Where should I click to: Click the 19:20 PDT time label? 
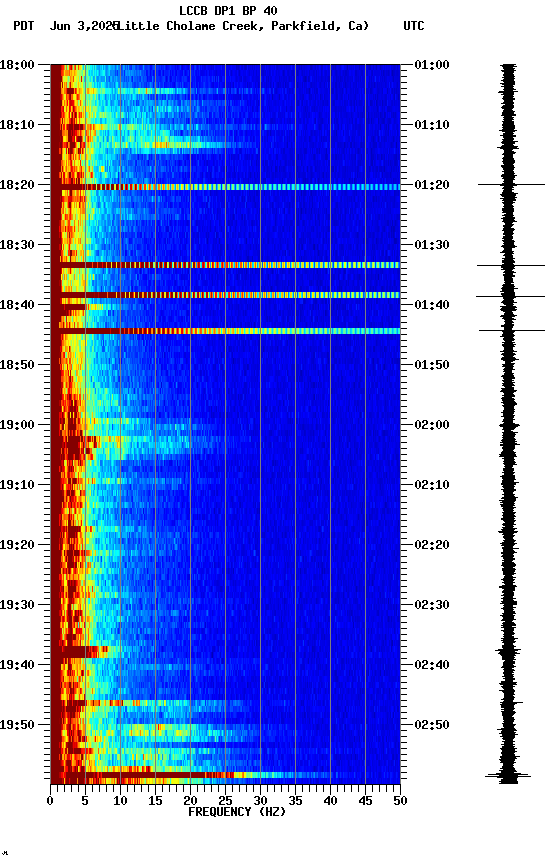coord(17,546)
